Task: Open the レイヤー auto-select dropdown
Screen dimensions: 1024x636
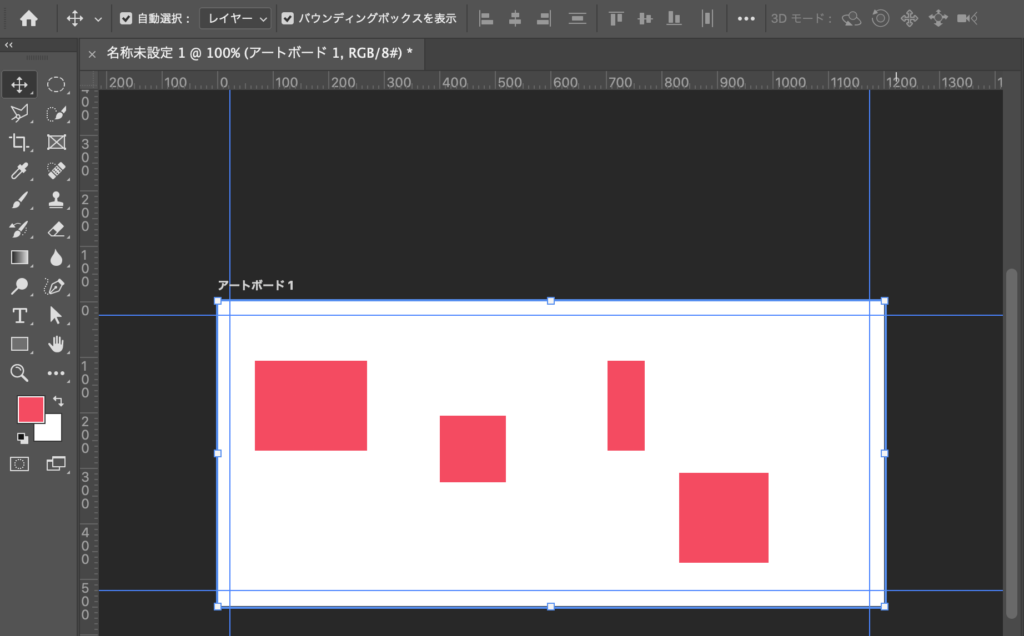Action: pos(235,18)
